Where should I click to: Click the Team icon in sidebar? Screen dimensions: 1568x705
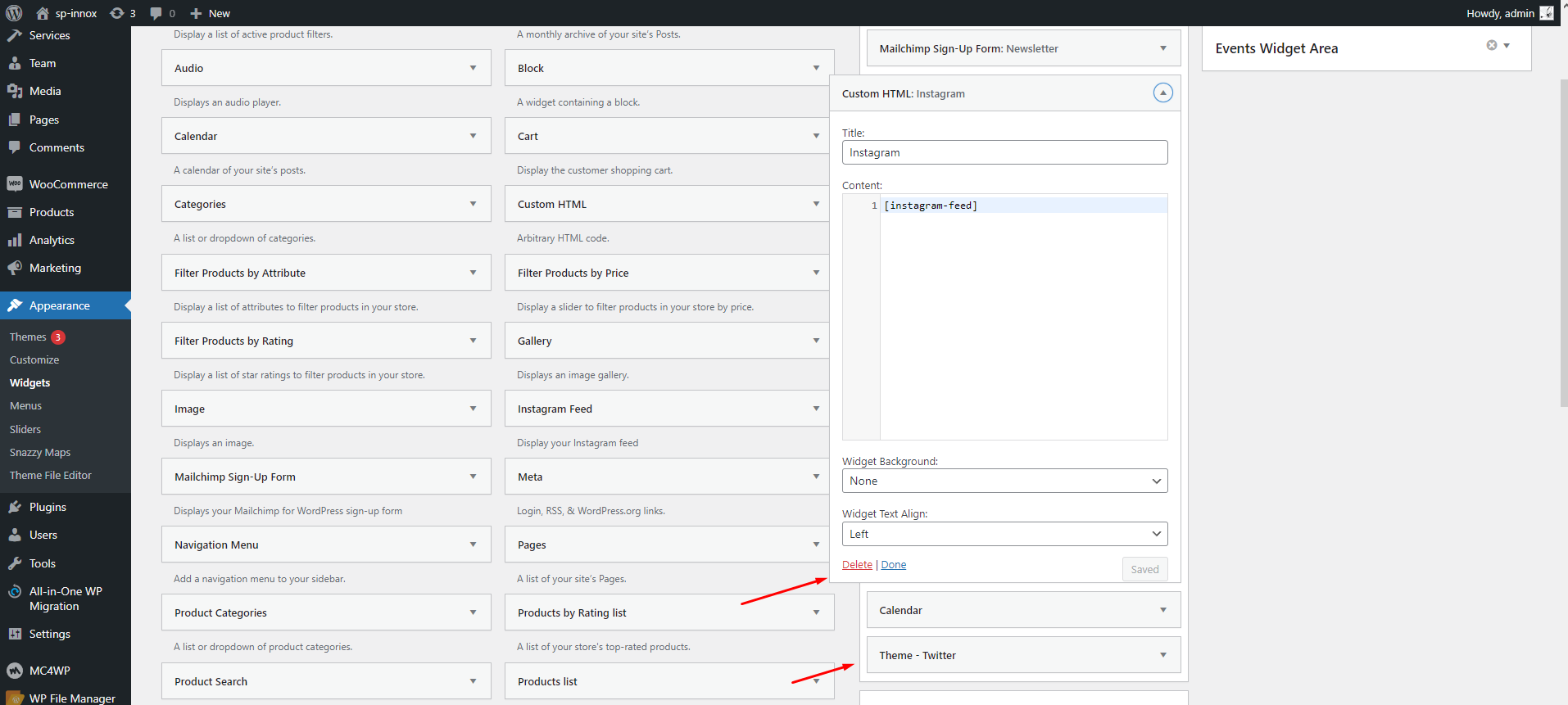[15, 63]
